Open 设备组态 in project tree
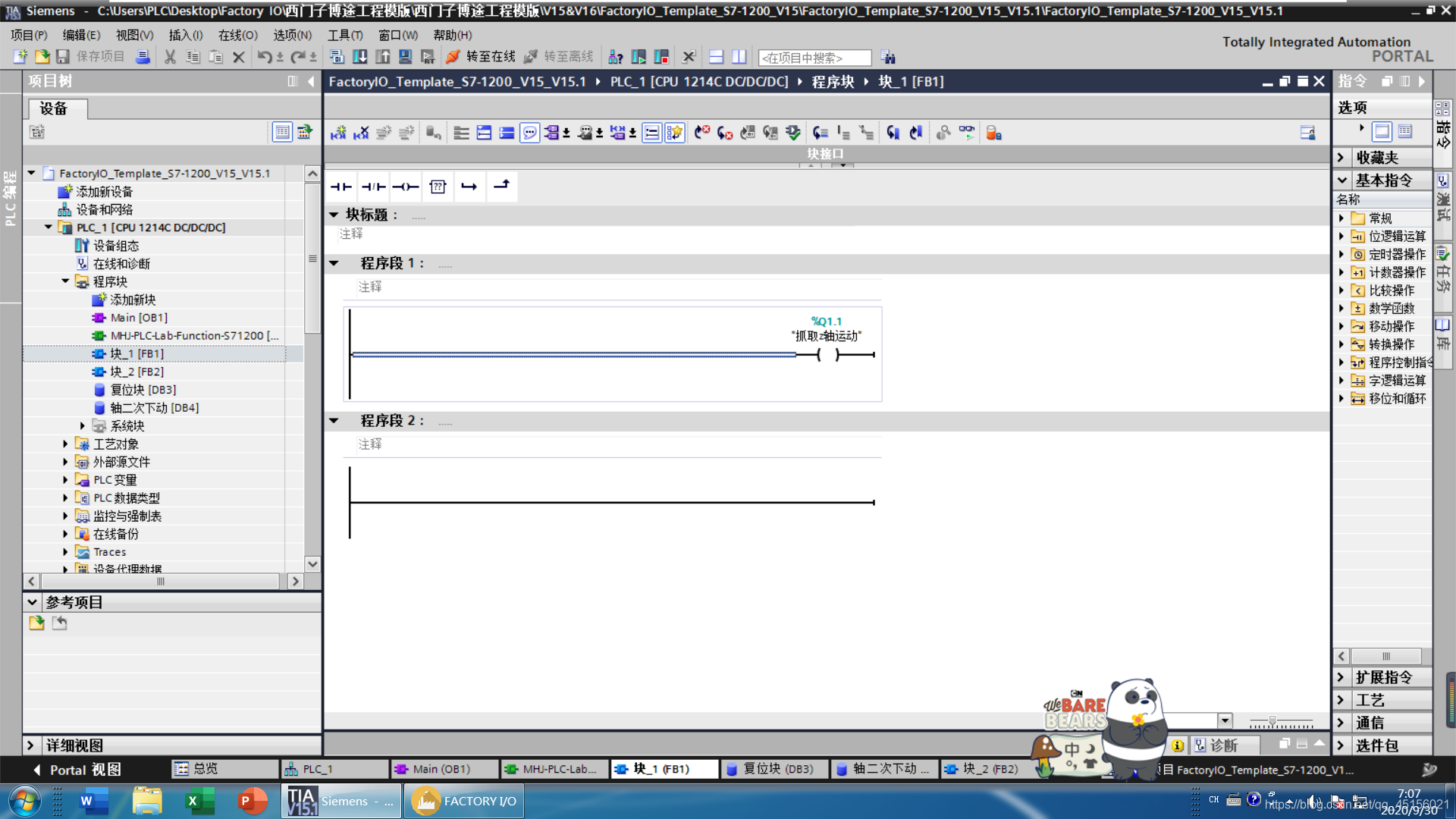 pyautogui.click(x=116, y=246)
